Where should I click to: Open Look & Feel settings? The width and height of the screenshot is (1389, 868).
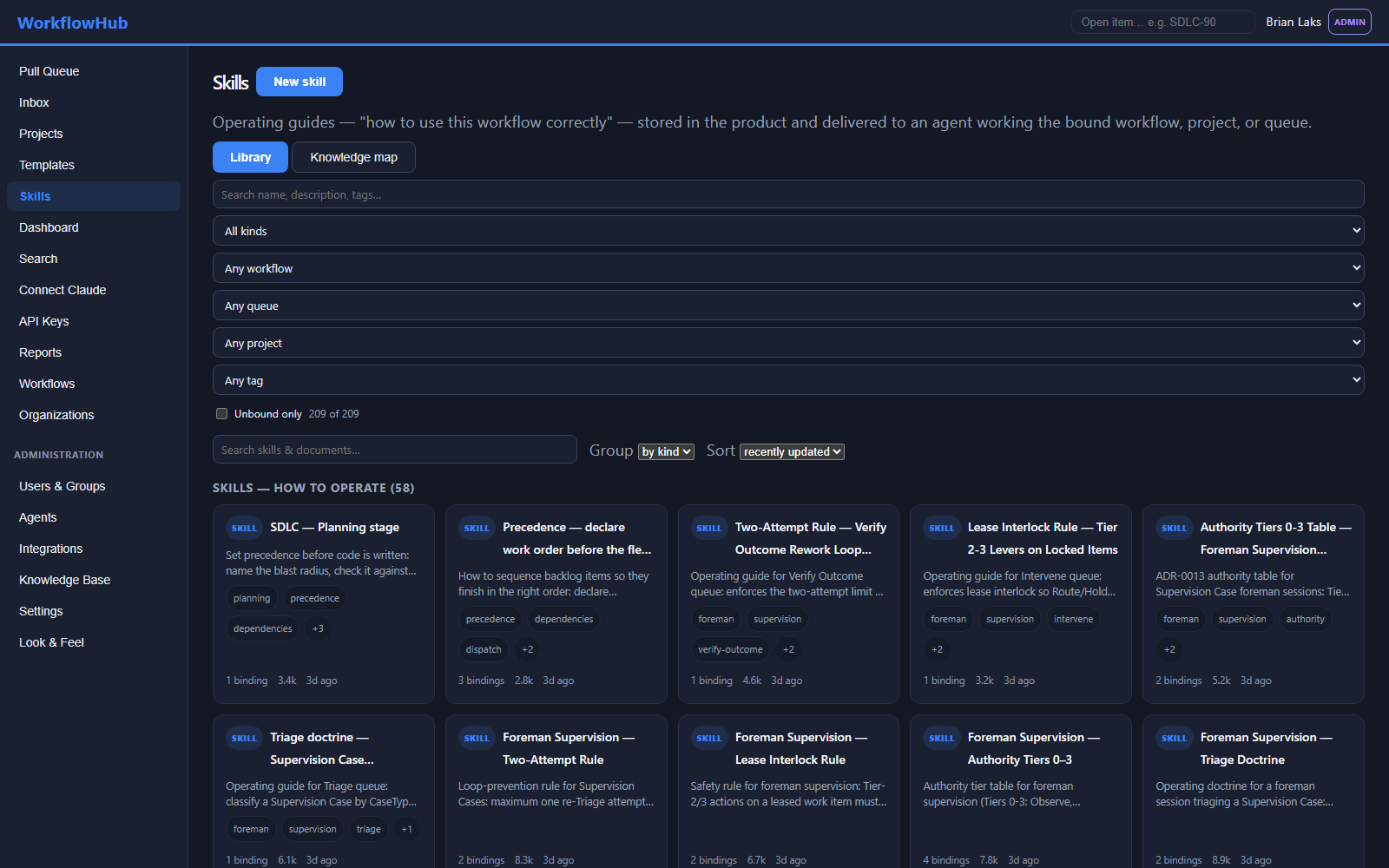point(94,642)
